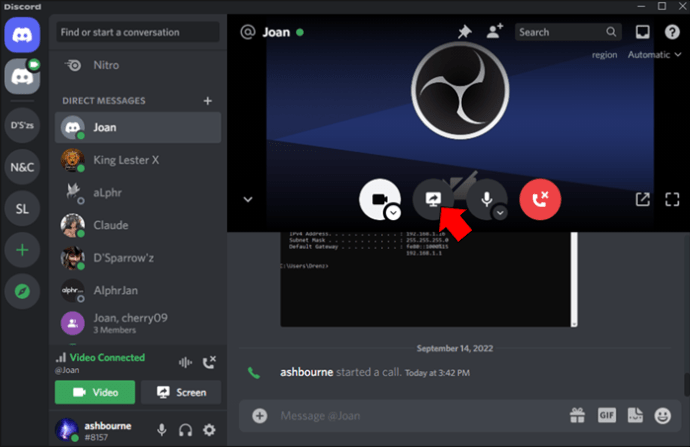Mute microphone in call controls
Viewport: 690px width, 447px height.
click(x=486, y=199)
